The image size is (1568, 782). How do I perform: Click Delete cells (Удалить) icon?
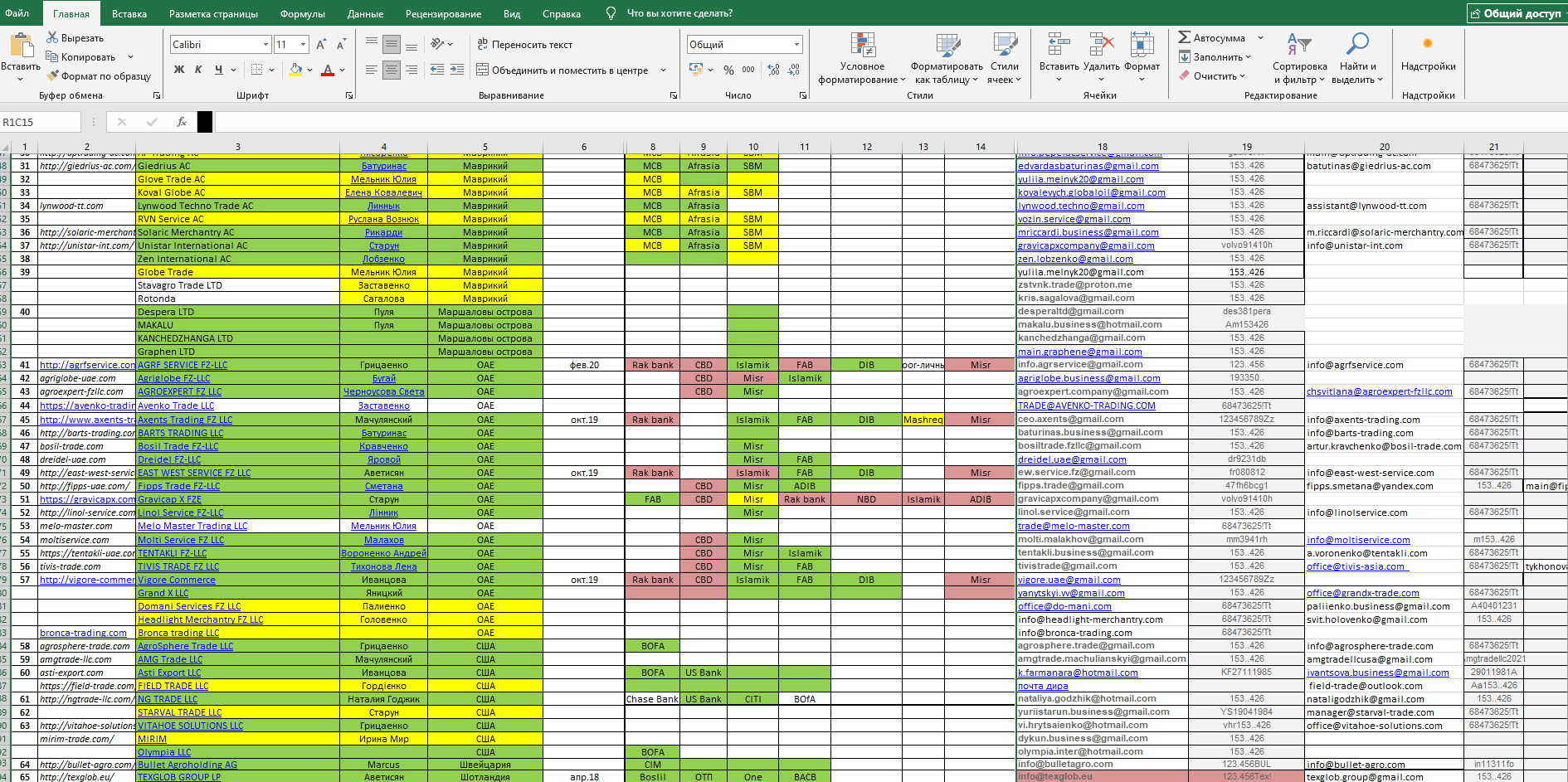[x=1101, y=46]
